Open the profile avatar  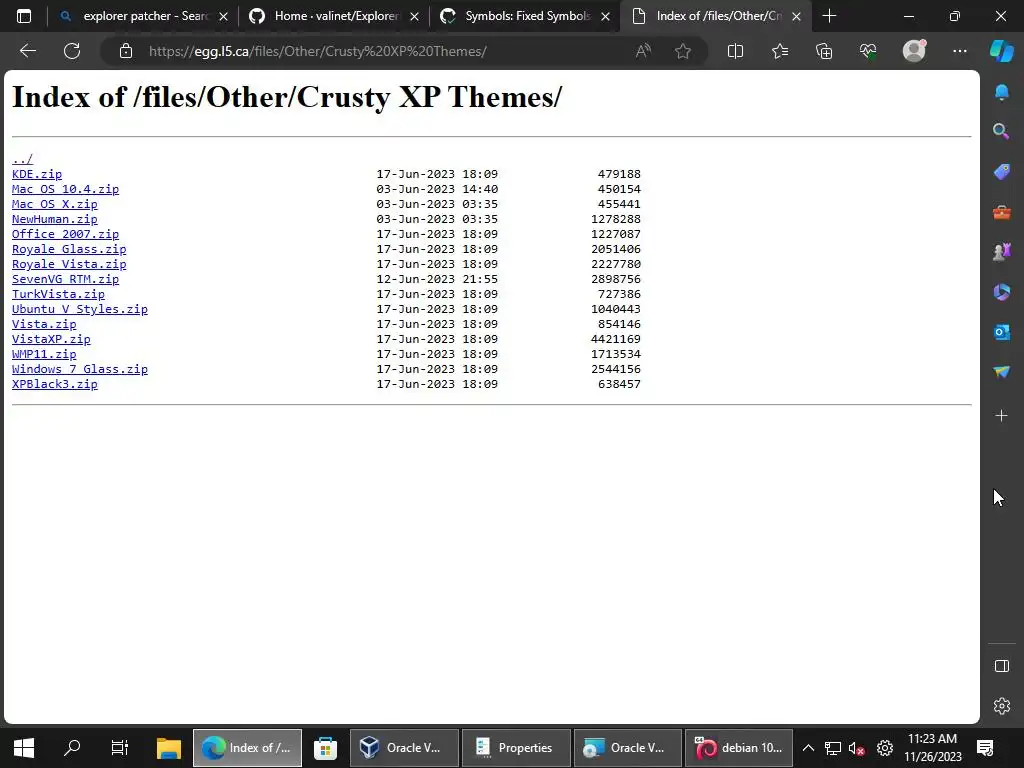(914, 51)
